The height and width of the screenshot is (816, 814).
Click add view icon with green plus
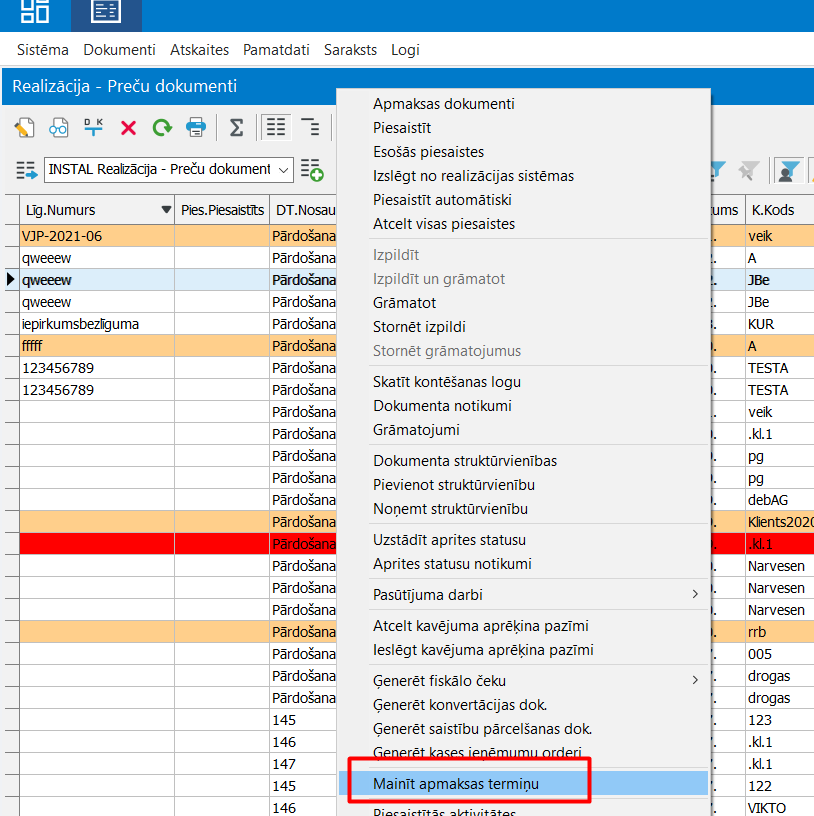(312, 170)
